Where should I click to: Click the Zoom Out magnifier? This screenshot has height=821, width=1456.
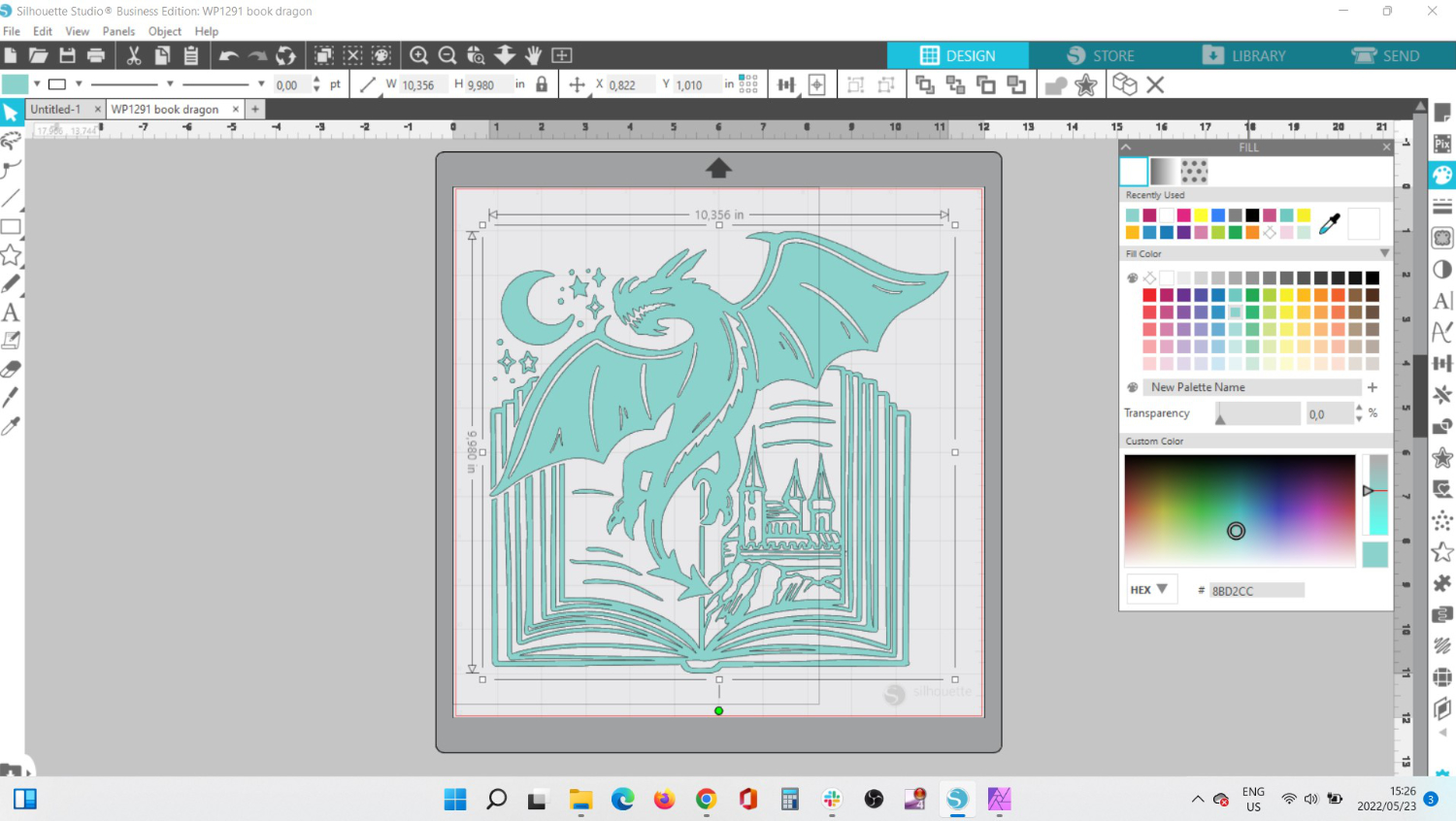(447, 55)
